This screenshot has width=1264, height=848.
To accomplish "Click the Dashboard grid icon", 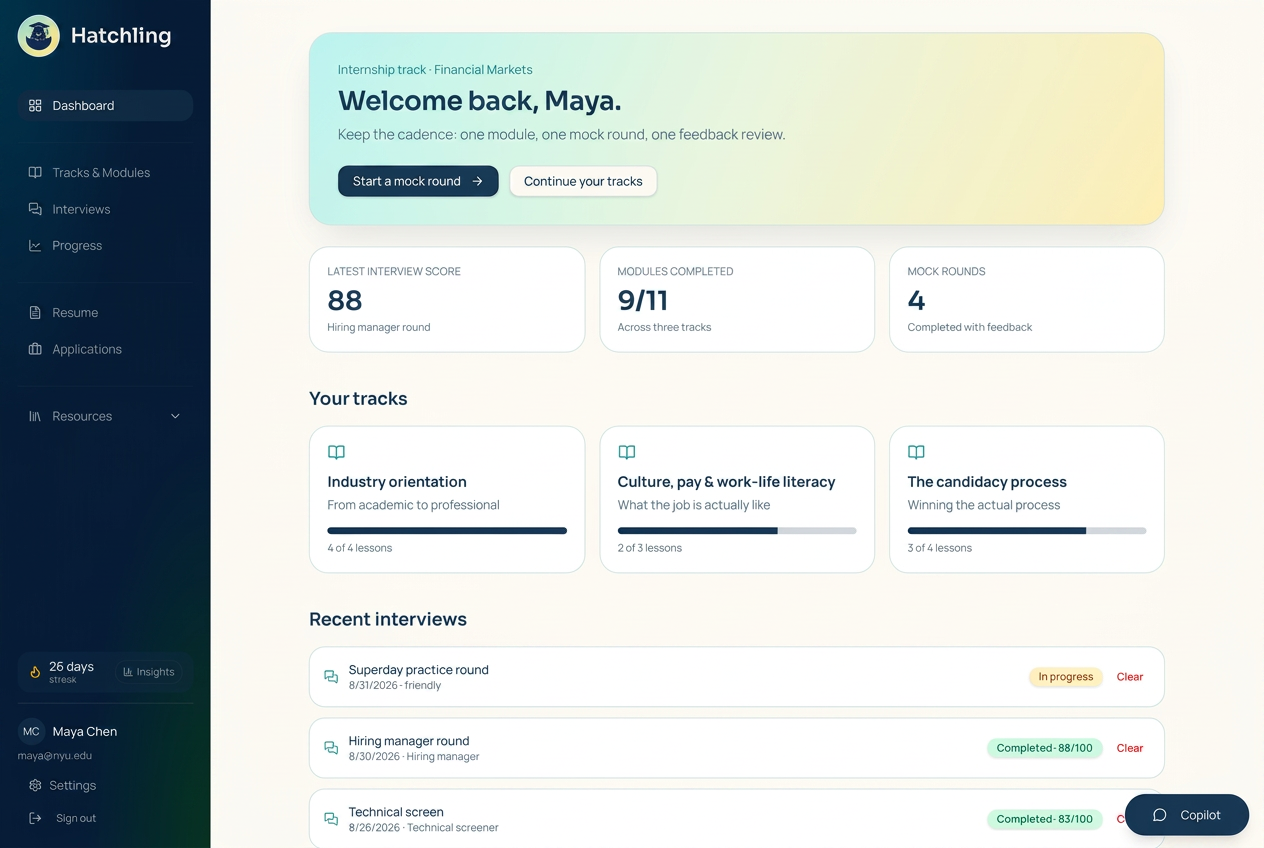I will 35,106.
